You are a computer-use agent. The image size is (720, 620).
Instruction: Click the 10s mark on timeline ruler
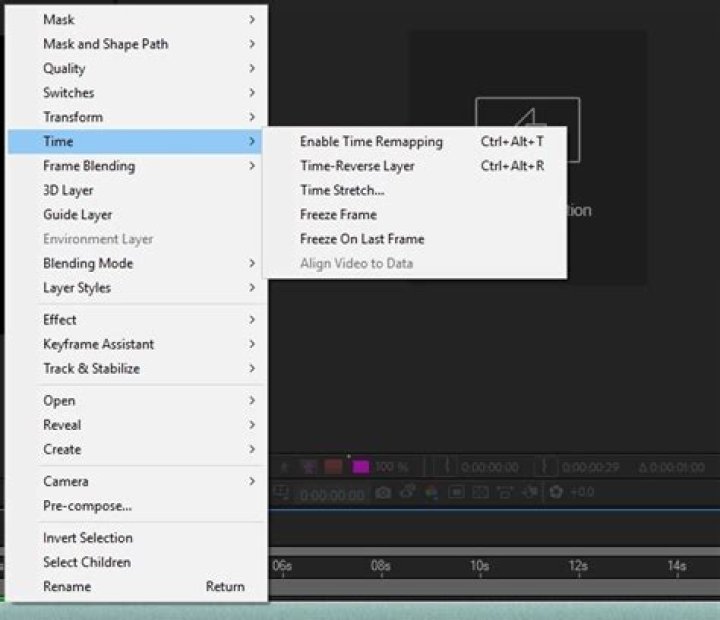(x=479, y=566)
